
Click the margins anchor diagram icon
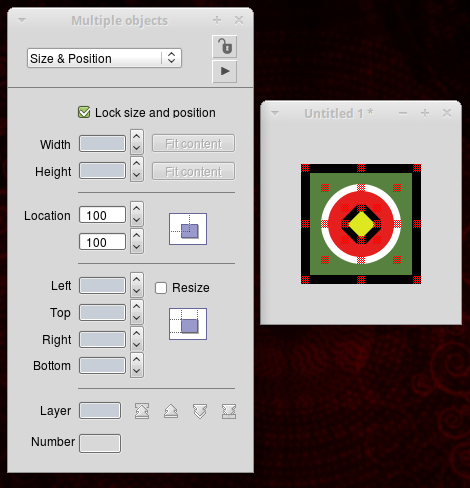[x=188, y=324]
